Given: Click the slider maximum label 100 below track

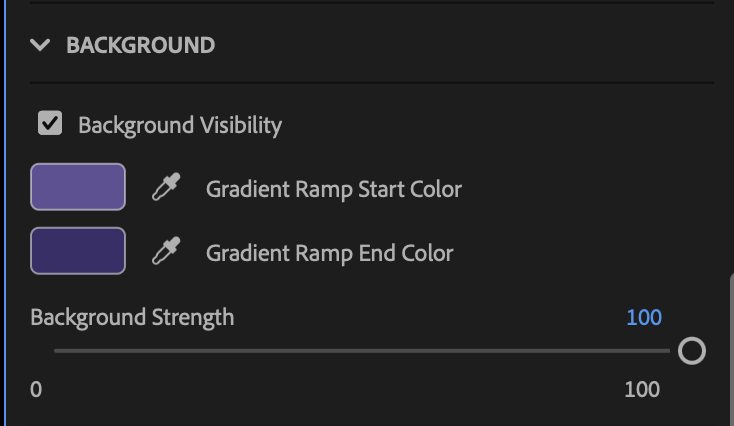Looking at the screenshot, I should (642, 389).
